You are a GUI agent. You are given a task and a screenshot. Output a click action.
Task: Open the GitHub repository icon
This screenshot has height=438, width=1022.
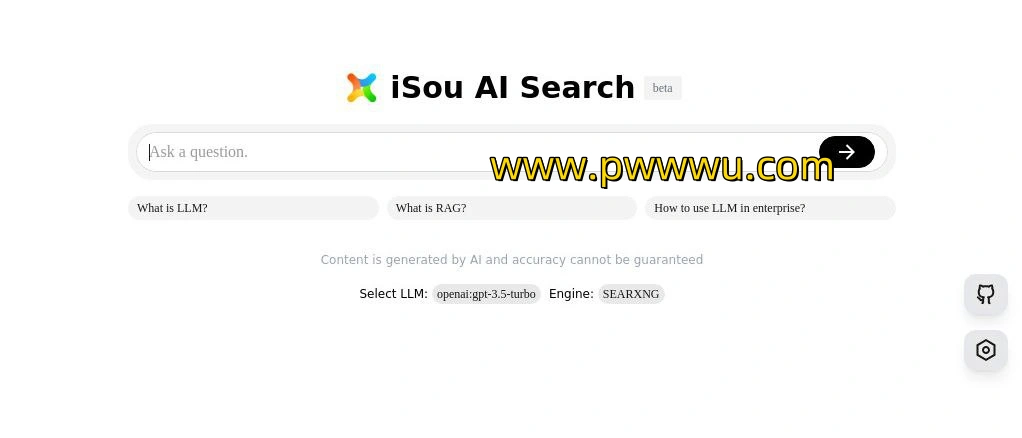point(986,295)
